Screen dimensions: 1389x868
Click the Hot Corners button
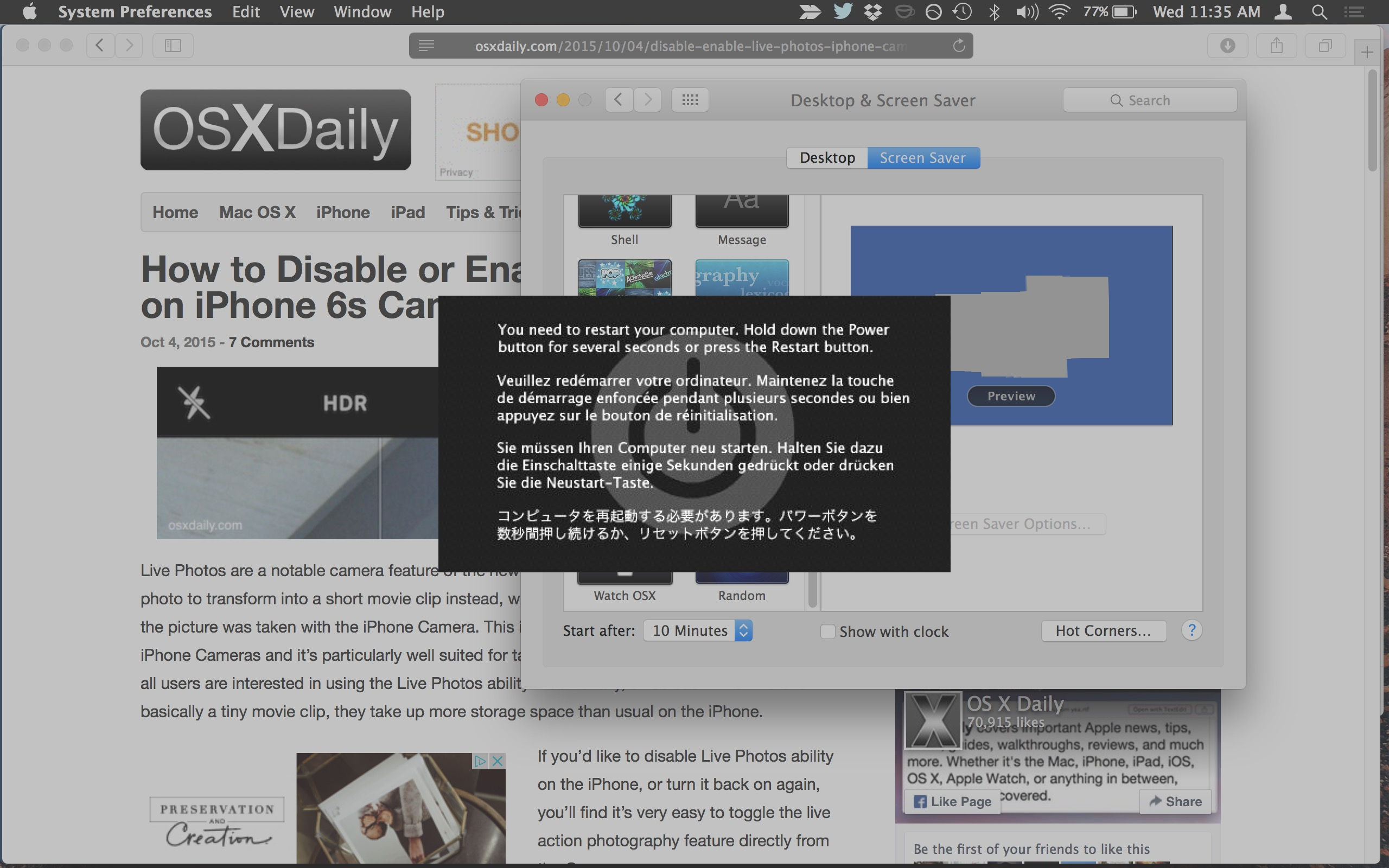tap(1103, 630)
